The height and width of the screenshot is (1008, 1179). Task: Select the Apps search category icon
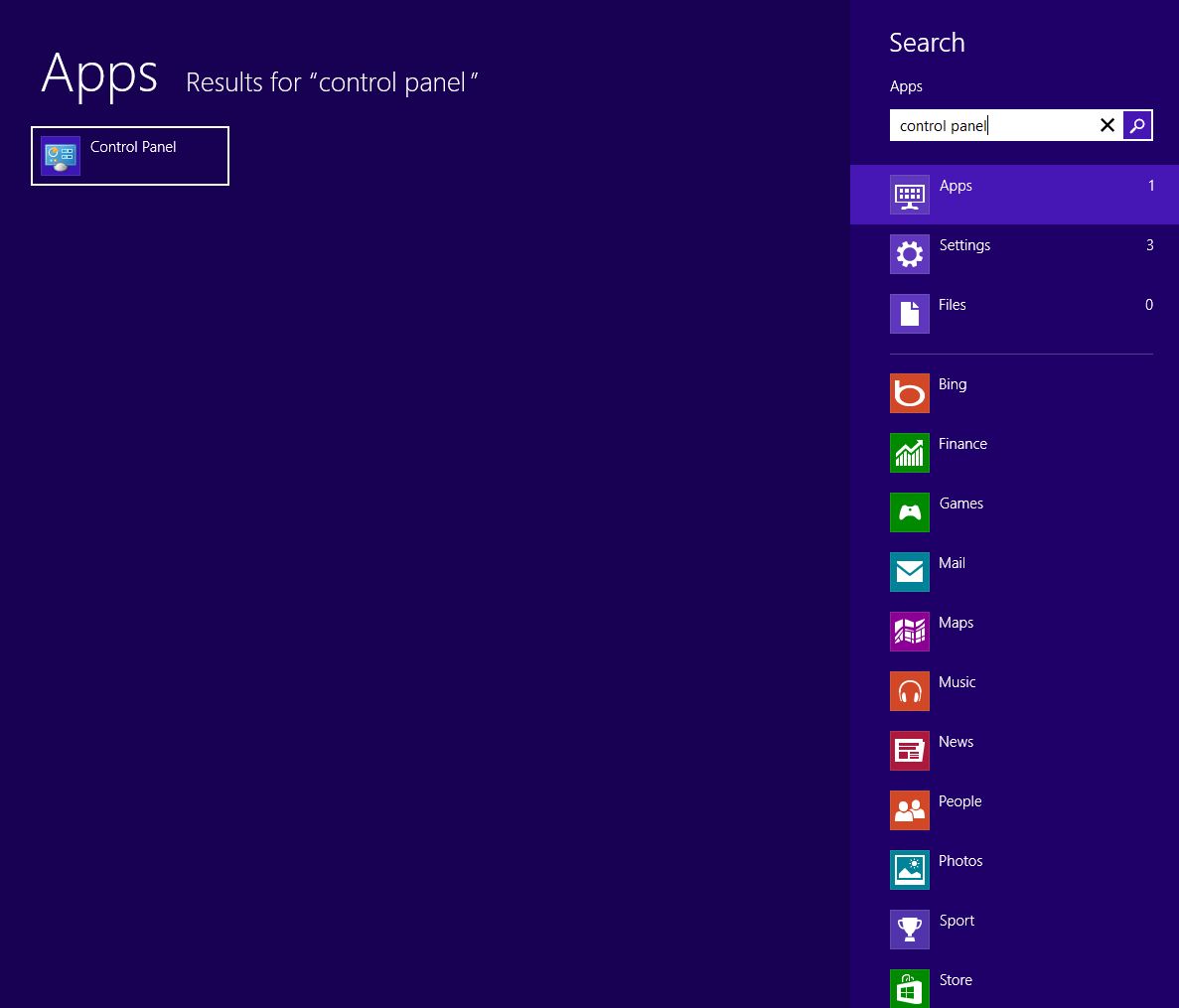(909, 195)
